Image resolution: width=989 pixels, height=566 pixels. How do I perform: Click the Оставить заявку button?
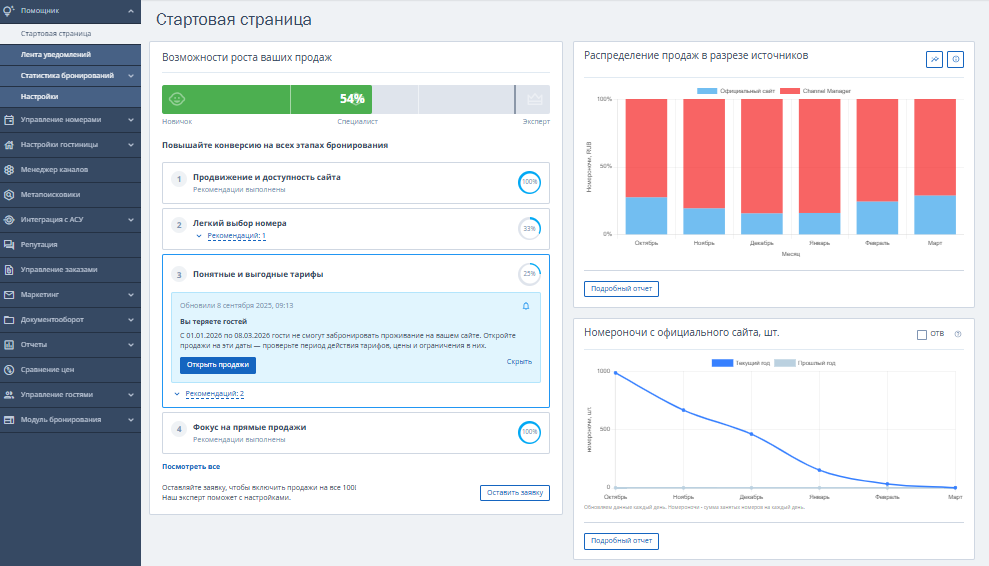coord(515,493)
